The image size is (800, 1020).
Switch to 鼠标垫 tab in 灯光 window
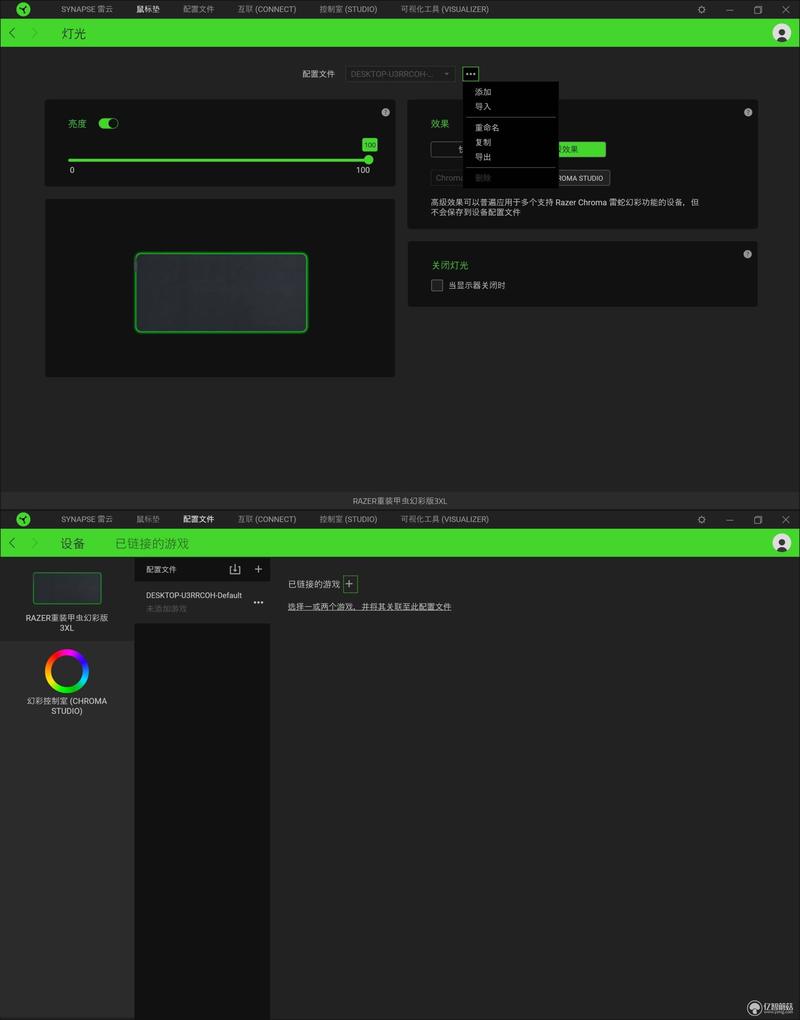[x=148, y=9]
